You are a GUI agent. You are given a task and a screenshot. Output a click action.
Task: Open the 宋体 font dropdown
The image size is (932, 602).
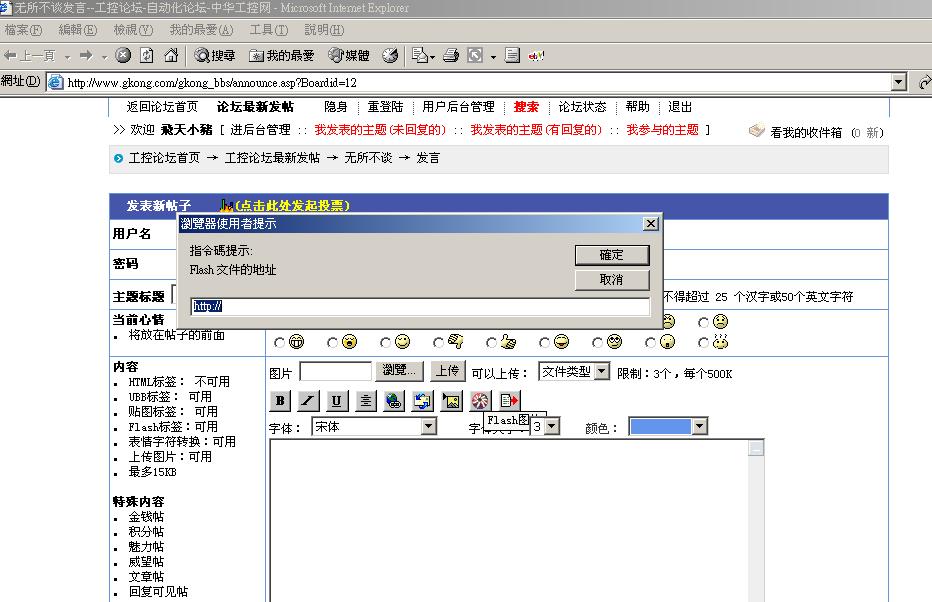(428, 427)
